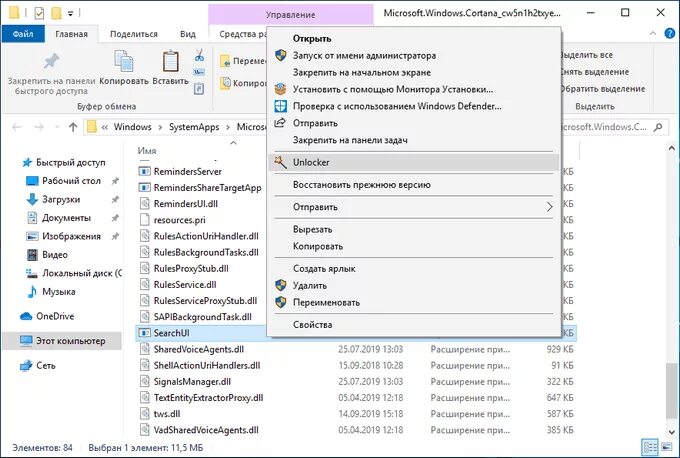Choose Вырезать in the context menu
The height and width of the screenshot is (458, 680).
click(414, 229)
